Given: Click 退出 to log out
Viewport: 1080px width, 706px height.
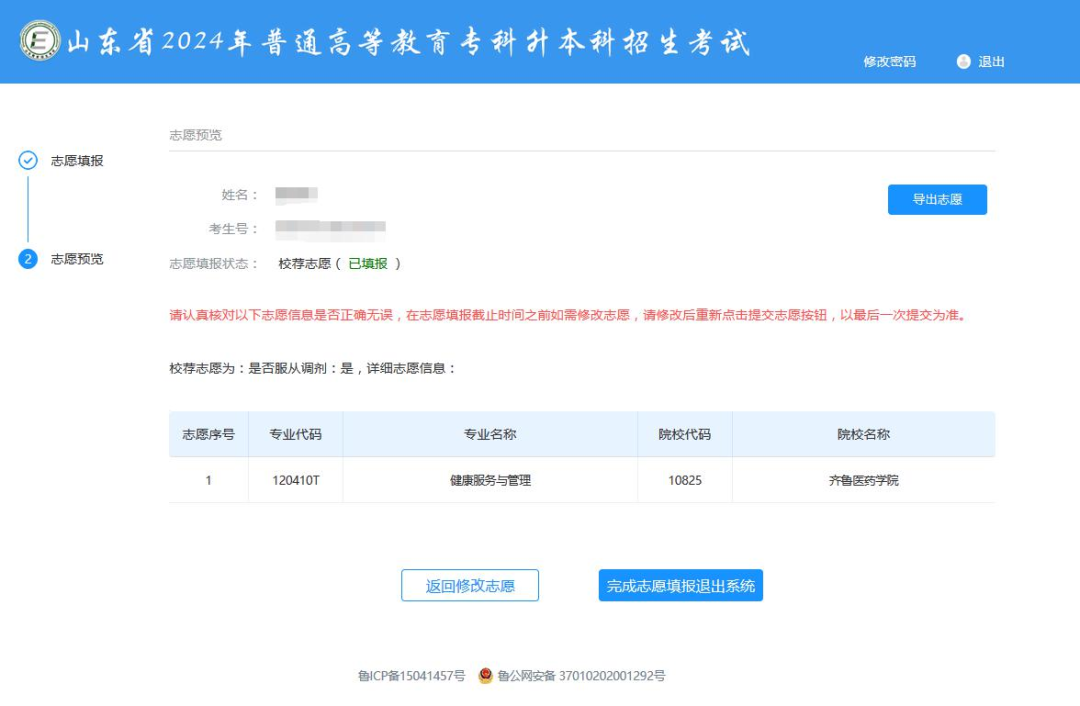Looking at the screenshot, I should [x=991, y=62].
